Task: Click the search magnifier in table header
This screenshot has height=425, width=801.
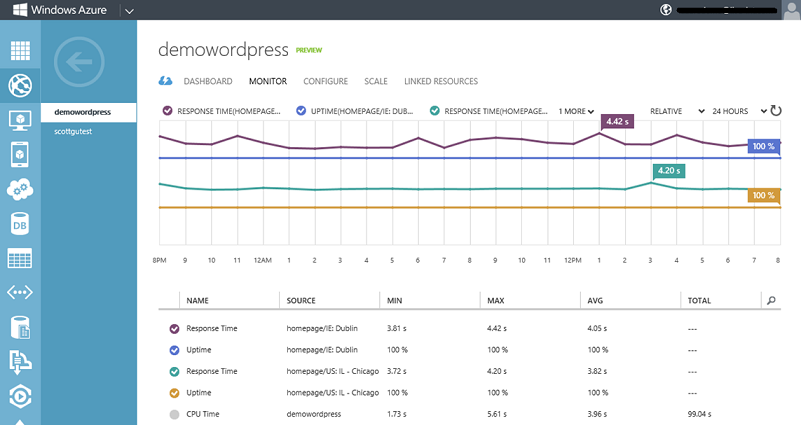Action: tap(771, 300)
